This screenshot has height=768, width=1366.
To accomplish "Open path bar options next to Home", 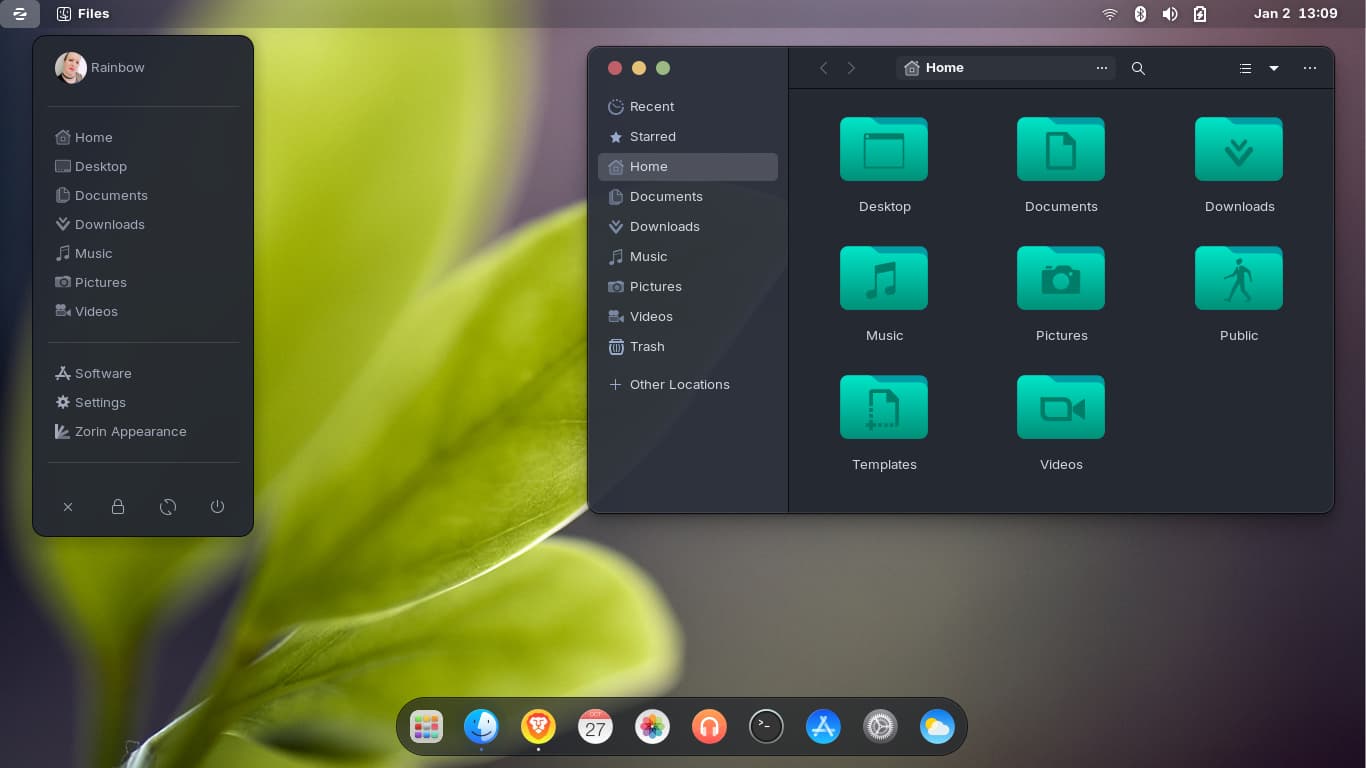I will (1101, 68).
